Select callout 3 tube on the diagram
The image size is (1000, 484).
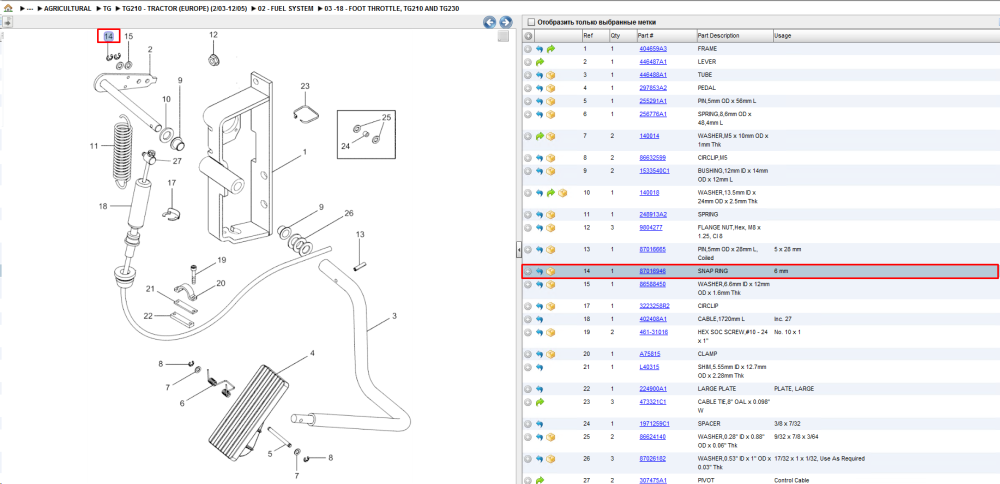pos(394,316)
